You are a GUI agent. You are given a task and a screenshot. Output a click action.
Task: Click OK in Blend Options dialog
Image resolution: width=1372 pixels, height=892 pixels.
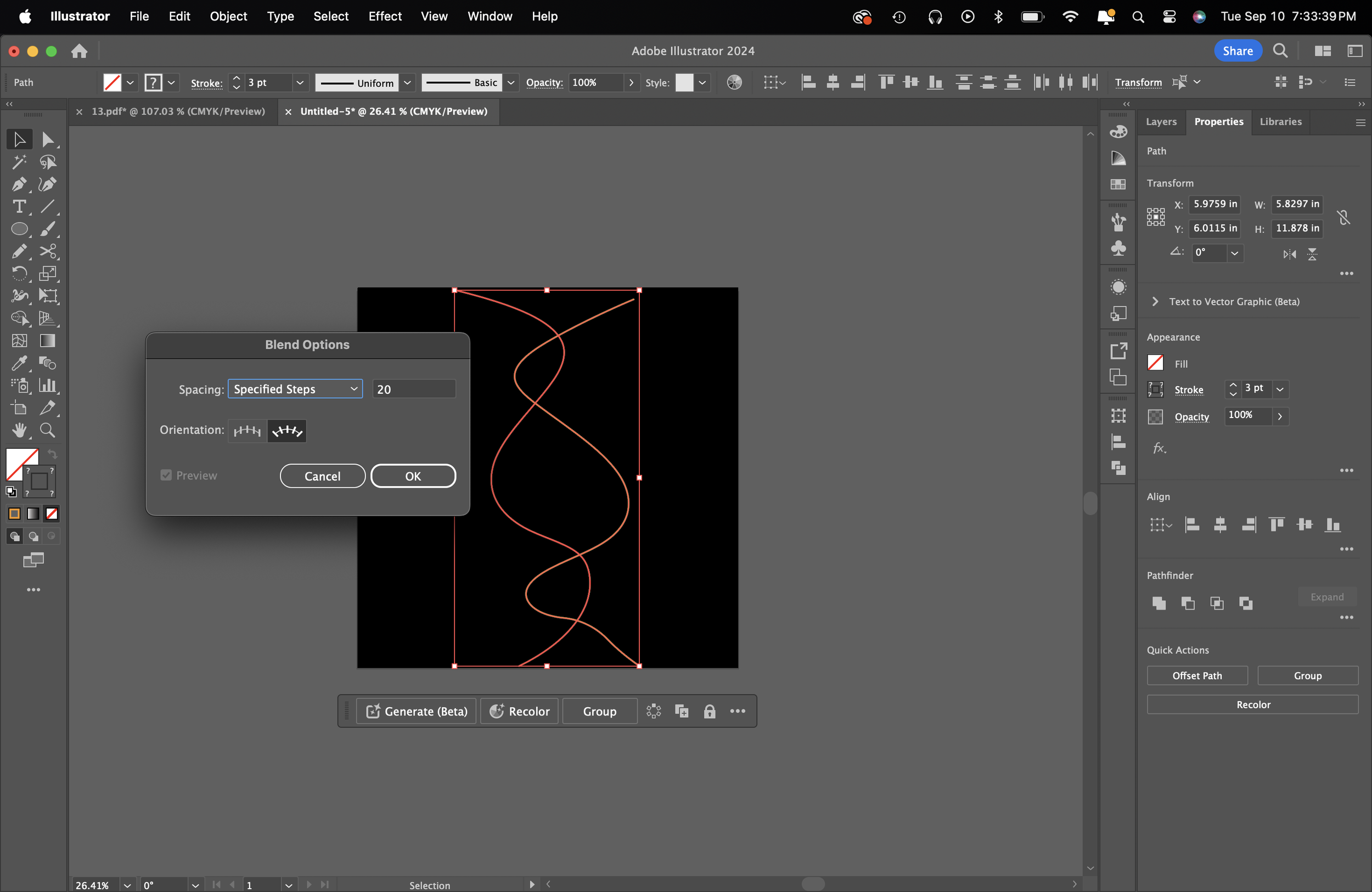click(x=413, y=476)
